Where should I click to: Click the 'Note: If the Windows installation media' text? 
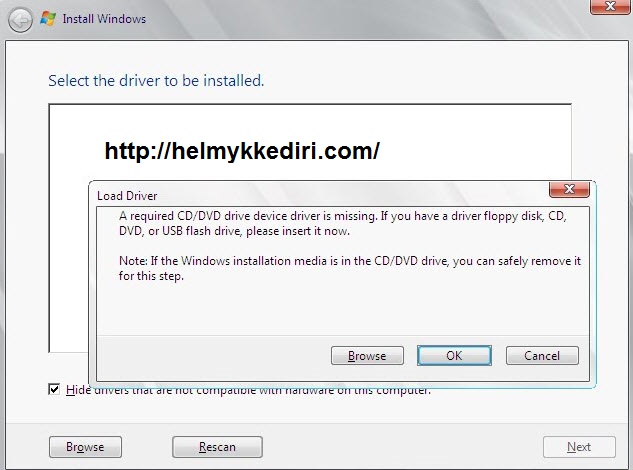tap(350, 268)
